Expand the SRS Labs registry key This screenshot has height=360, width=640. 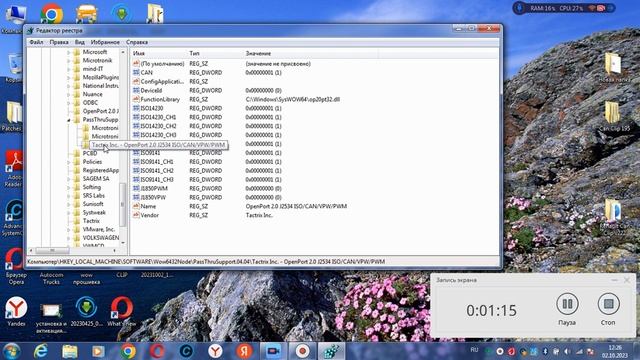[69, 196]
